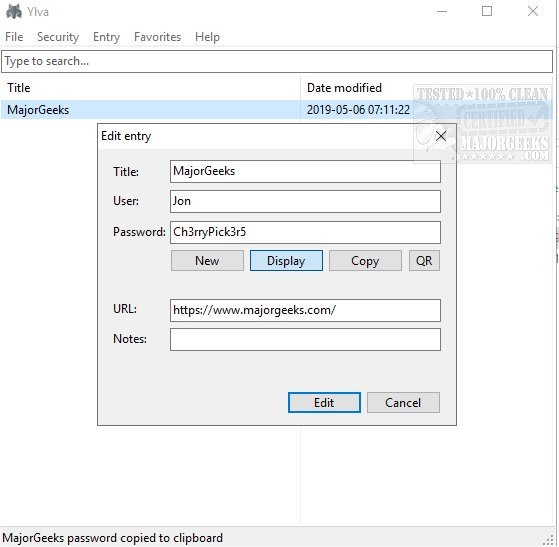Screen dimensions: 559x547
Task: Click into the User field containing Jon
Action: (x=305, y=201)
